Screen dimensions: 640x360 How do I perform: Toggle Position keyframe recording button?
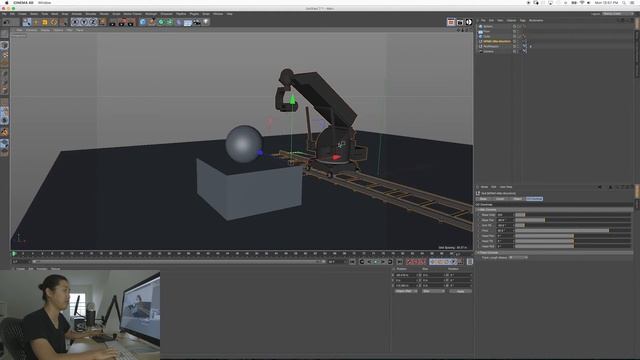click(x=432, y=262)
